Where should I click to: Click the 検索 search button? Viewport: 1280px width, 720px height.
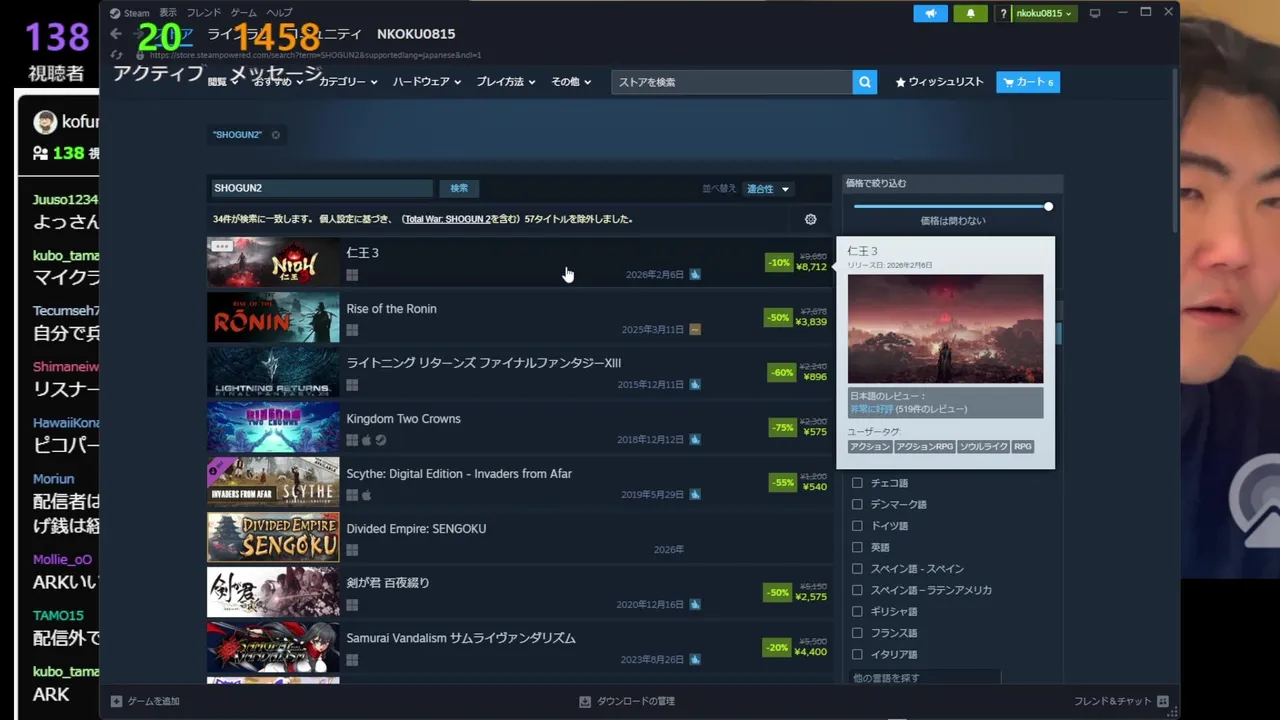459,188
